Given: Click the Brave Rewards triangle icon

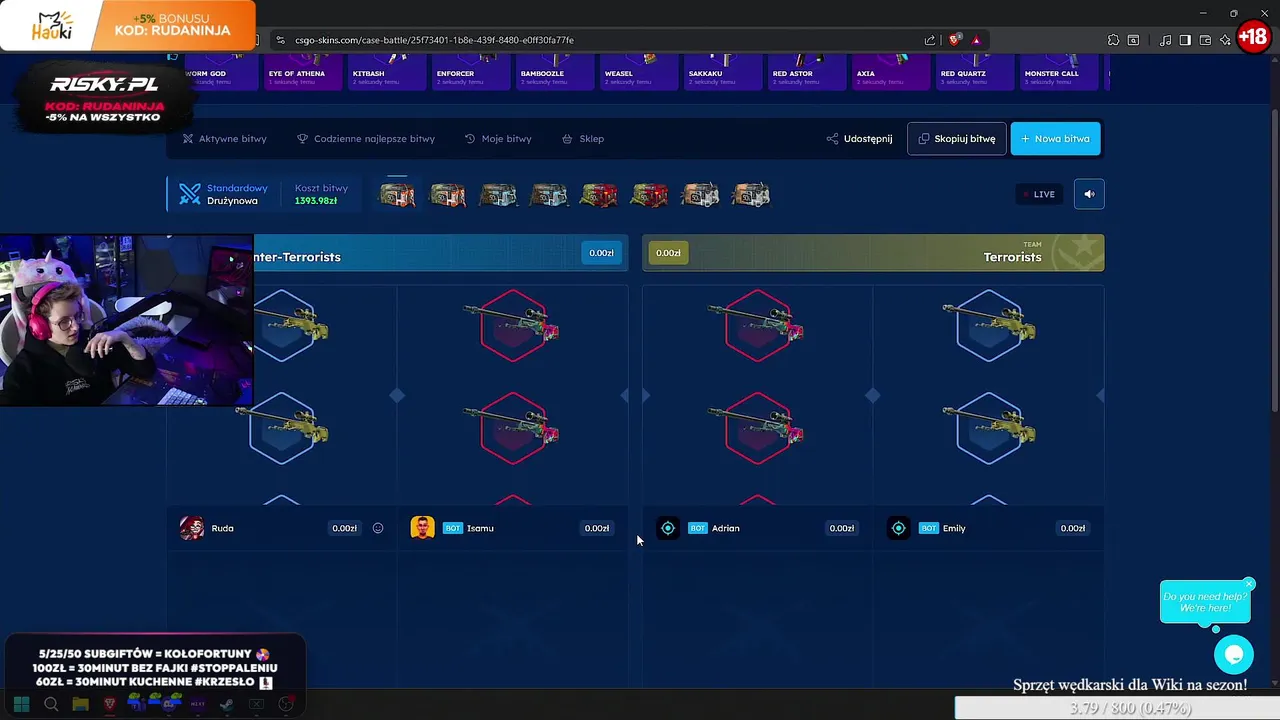Looking at the screenshot, I should 976,40.
